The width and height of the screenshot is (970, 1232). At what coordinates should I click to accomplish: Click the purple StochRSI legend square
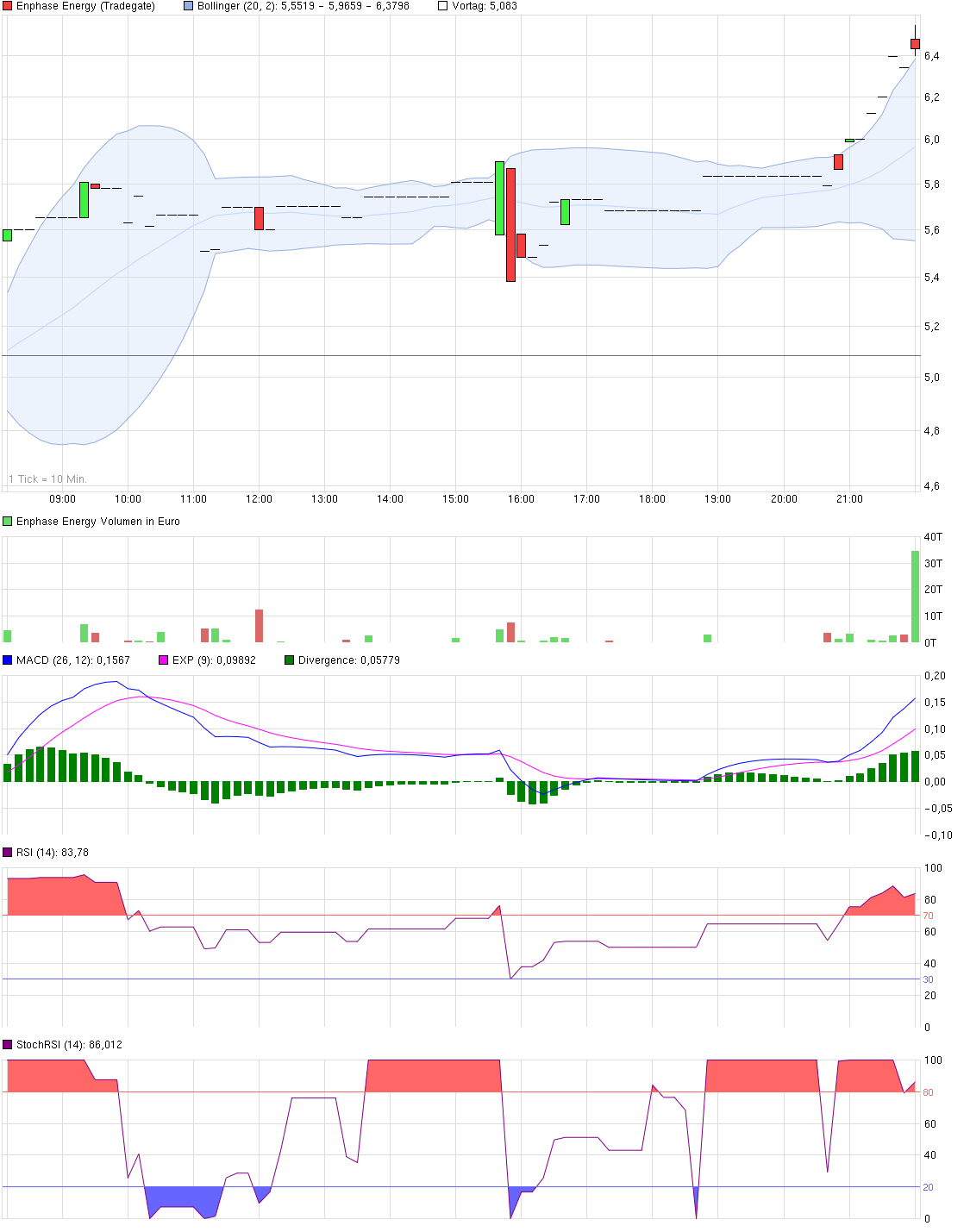8,1043
